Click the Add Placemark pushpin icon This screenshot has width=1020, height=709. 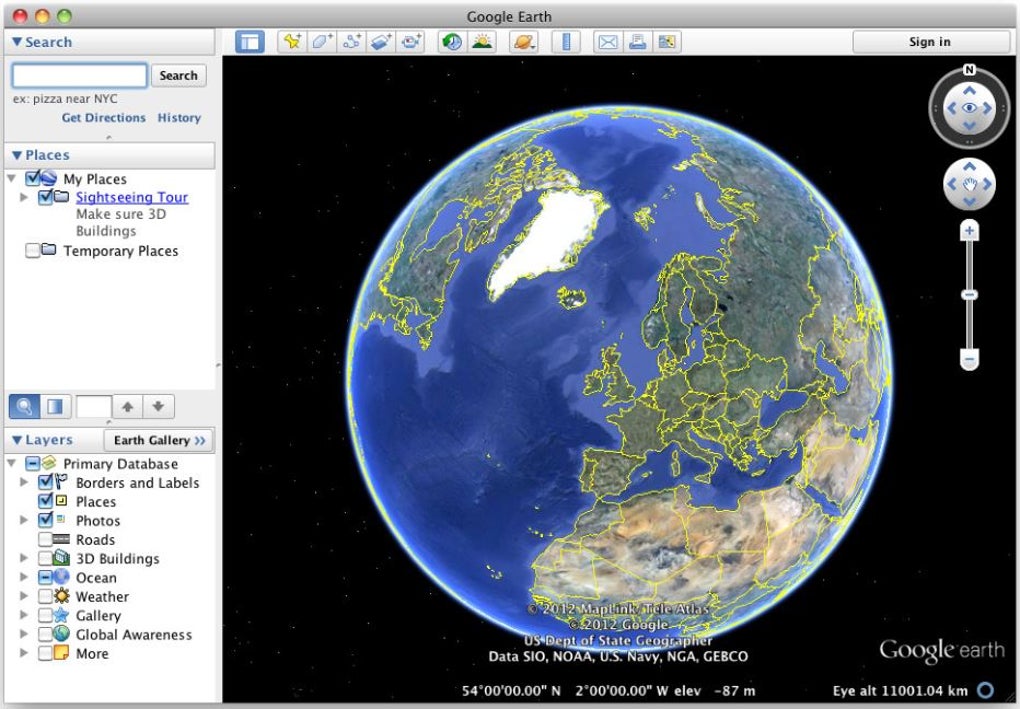coord(291,42)
